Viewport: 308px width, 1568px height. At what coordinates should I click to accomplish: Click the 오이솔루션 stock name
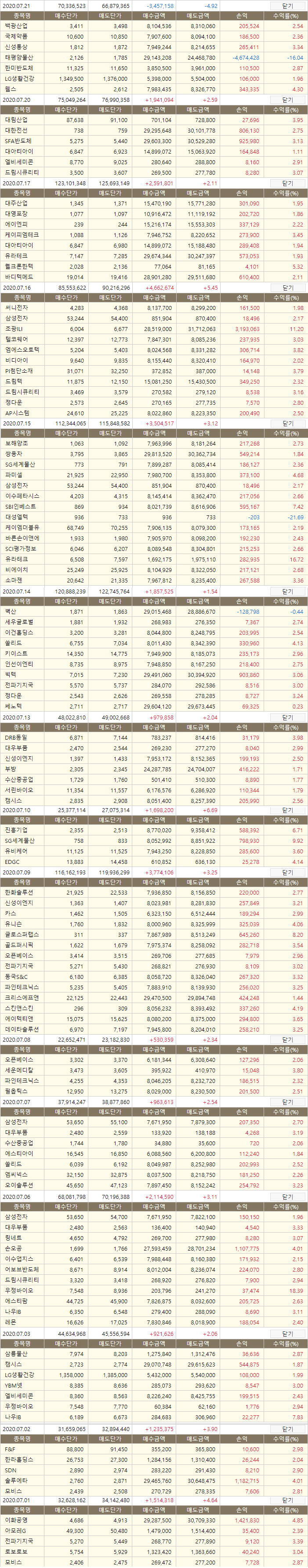point(19,1185)
